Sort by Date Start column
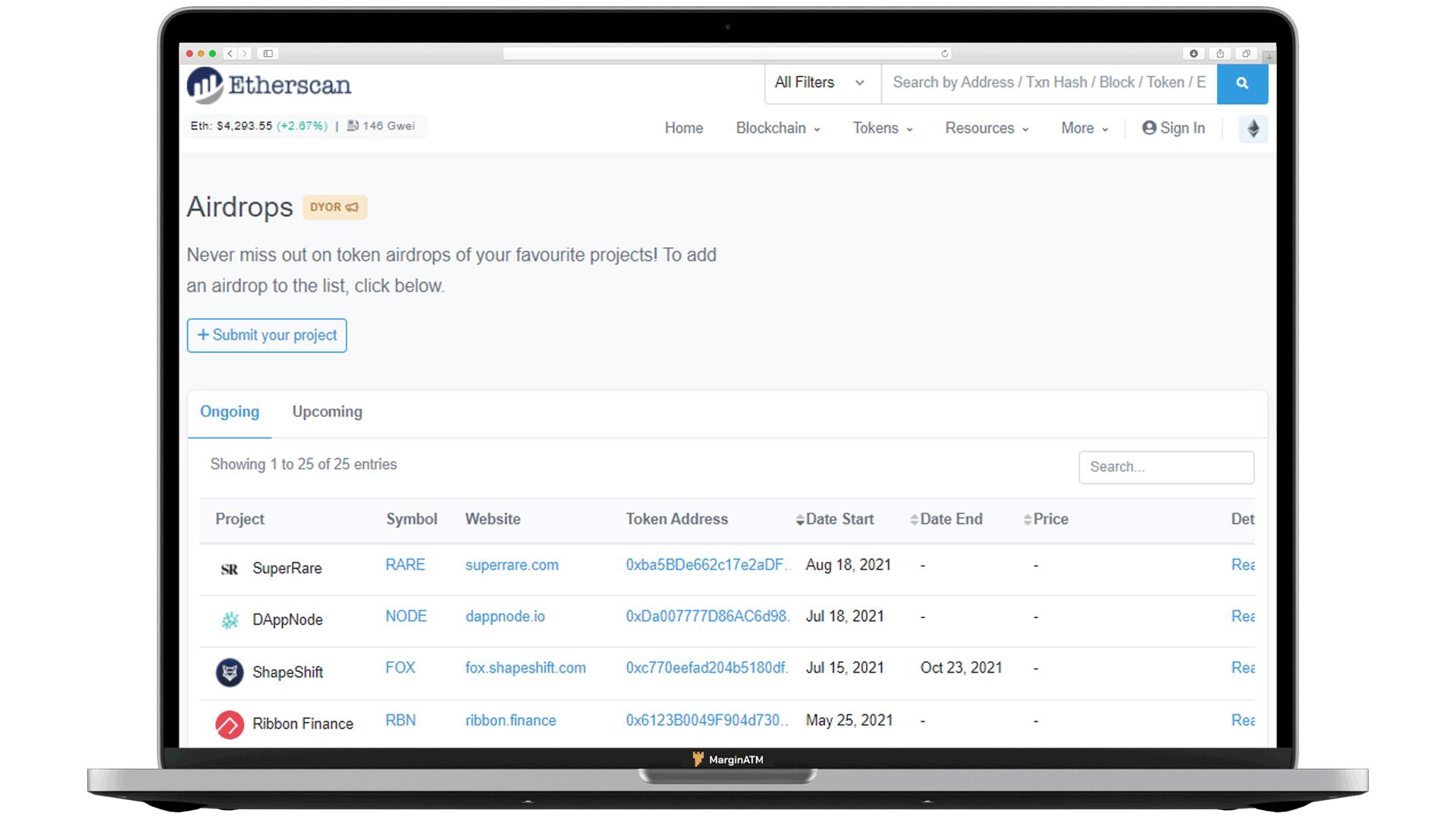The height and width of the screenshot is (819, 1456). click(835, 519)
